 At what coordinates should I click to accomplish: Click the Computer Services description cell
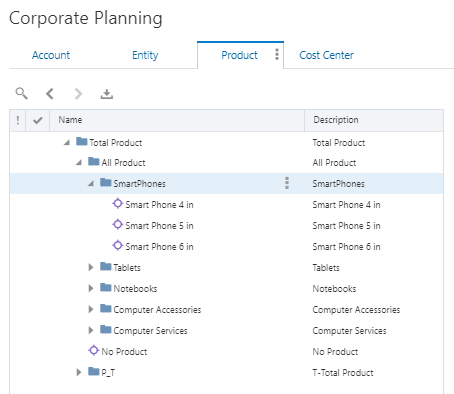(349, 331)
